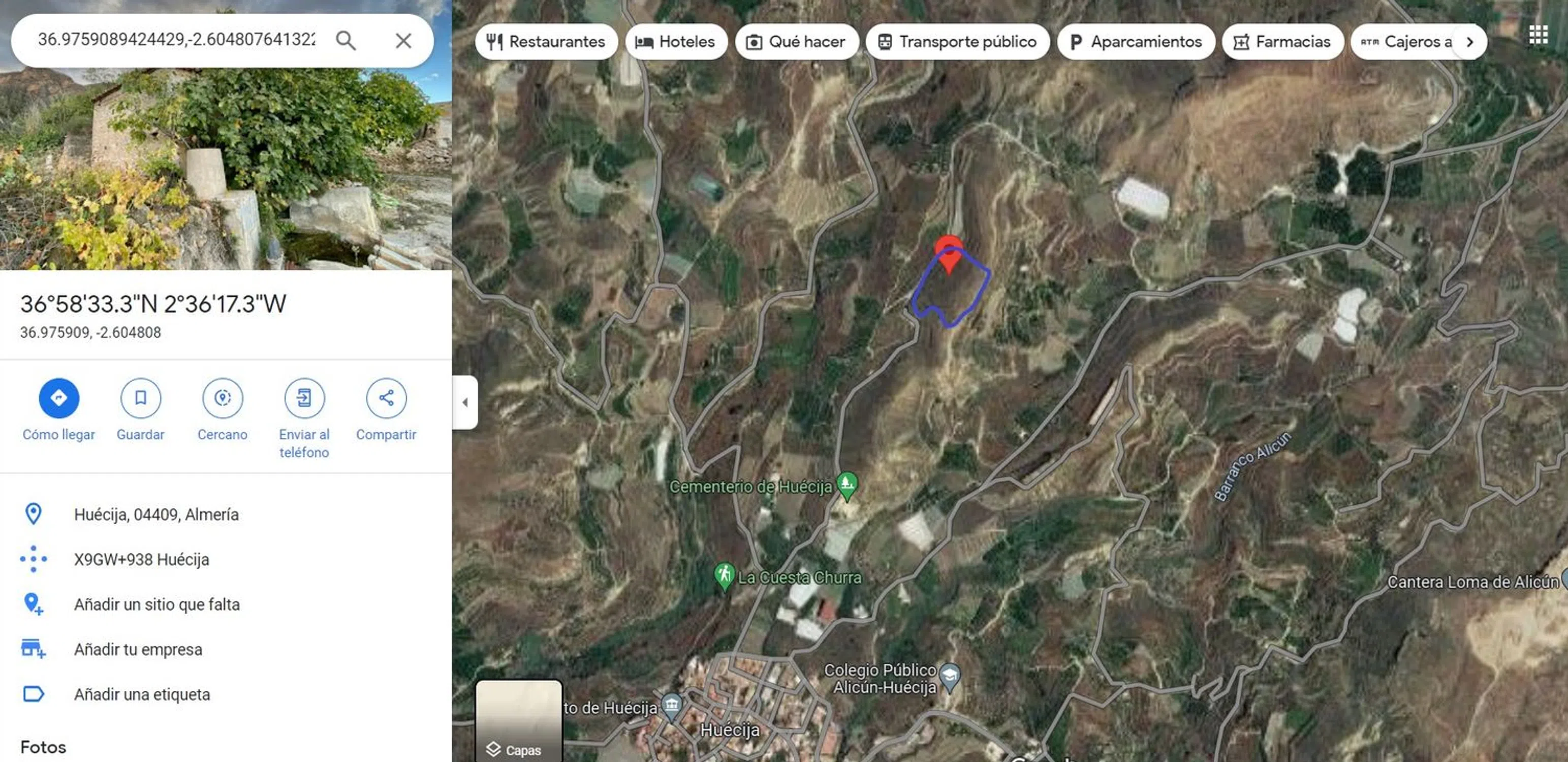Collapse the side panel arrow

pos(465,402)
